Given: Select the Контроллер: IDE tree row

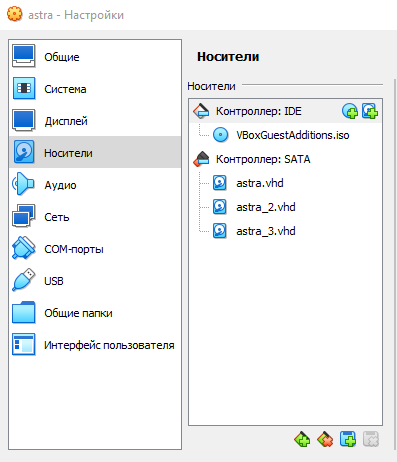Looking at the screenshot, I should click(x=285, y=111).
